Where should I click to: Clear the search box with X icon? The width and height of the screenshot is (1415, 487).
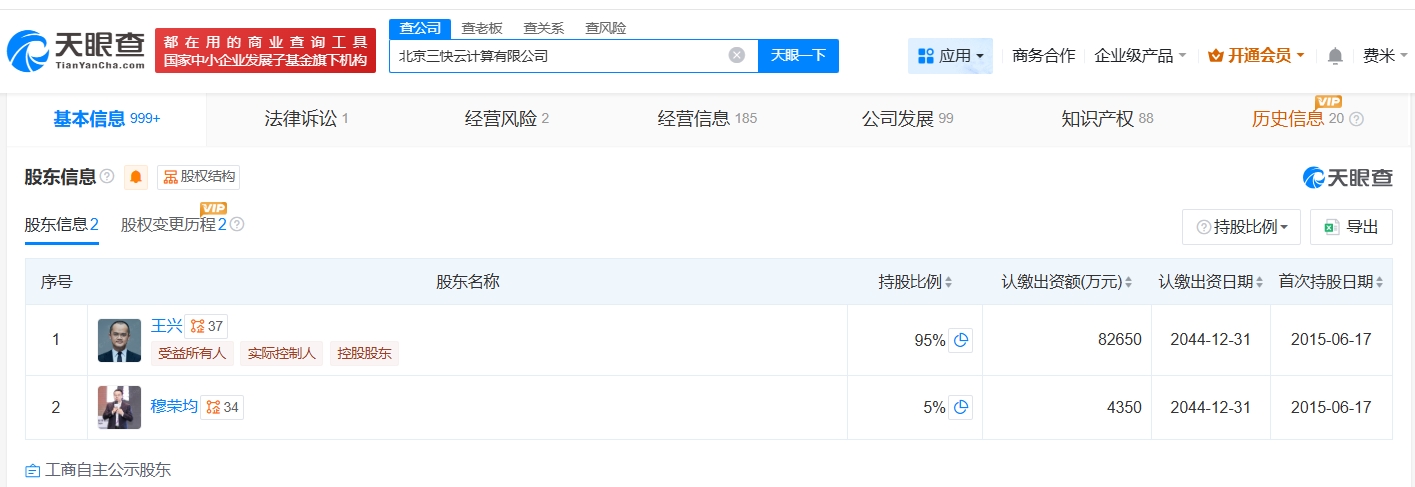click(737, 55)
